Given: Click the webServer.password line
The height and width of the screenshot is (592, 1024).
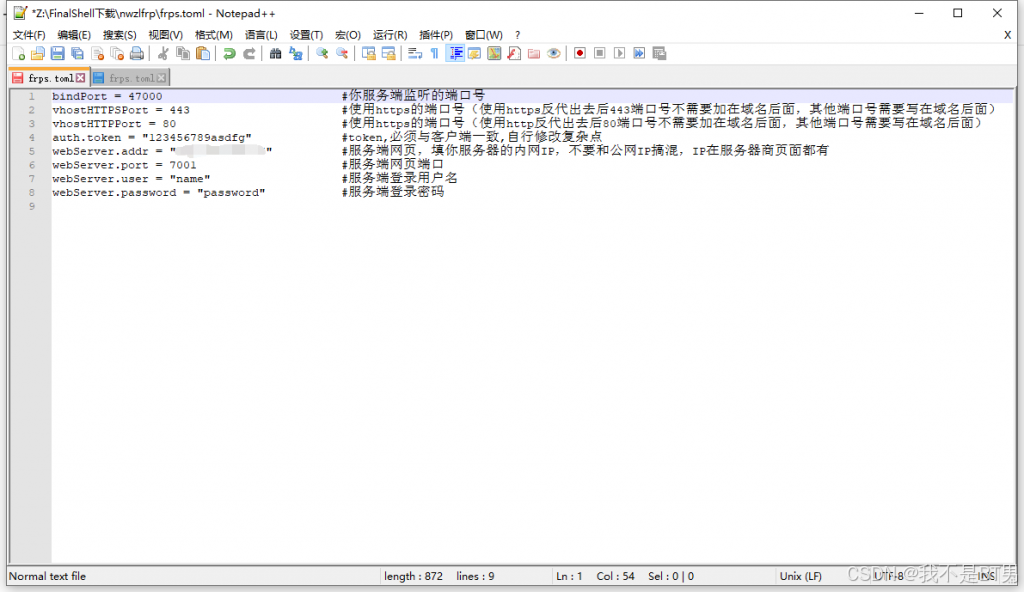Looking at the screenshot, I should [159, 192].
